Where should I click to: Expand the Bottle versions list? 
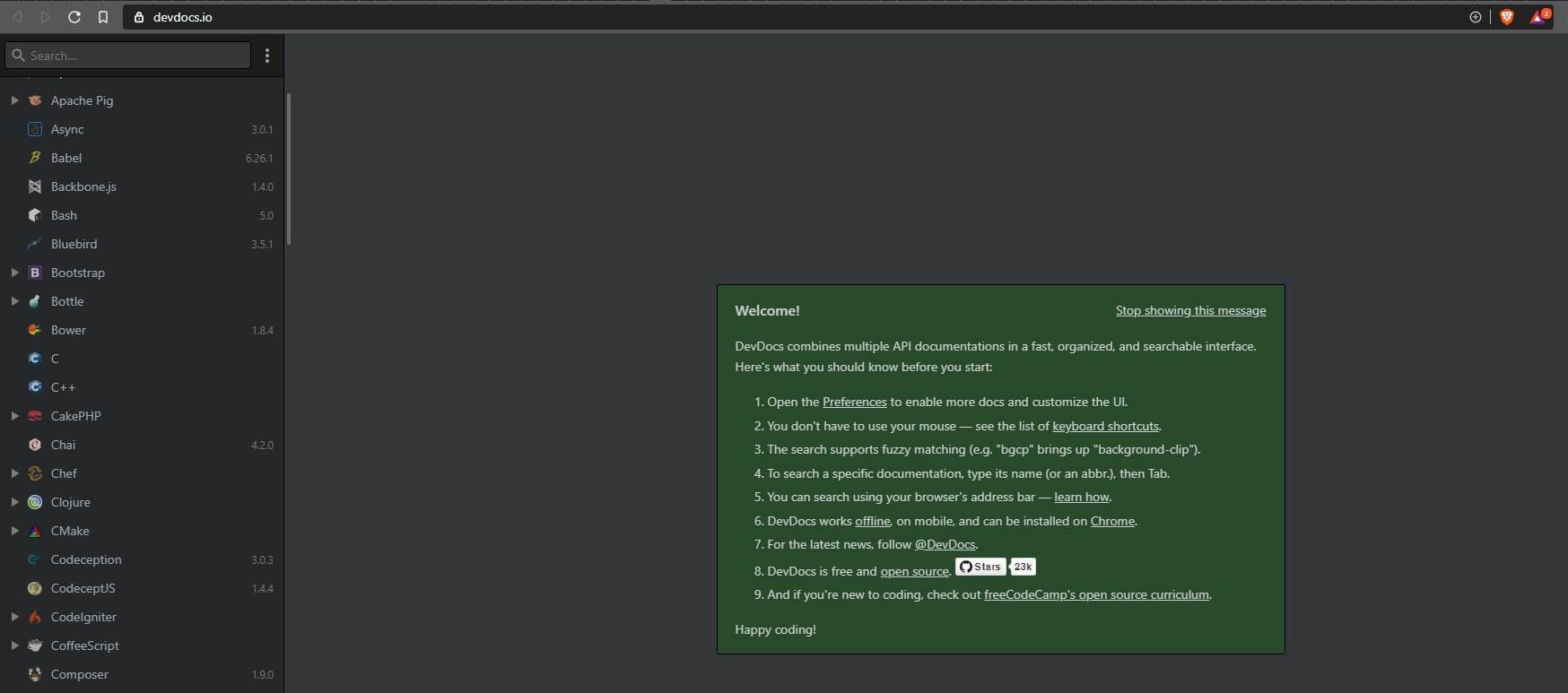14,301
